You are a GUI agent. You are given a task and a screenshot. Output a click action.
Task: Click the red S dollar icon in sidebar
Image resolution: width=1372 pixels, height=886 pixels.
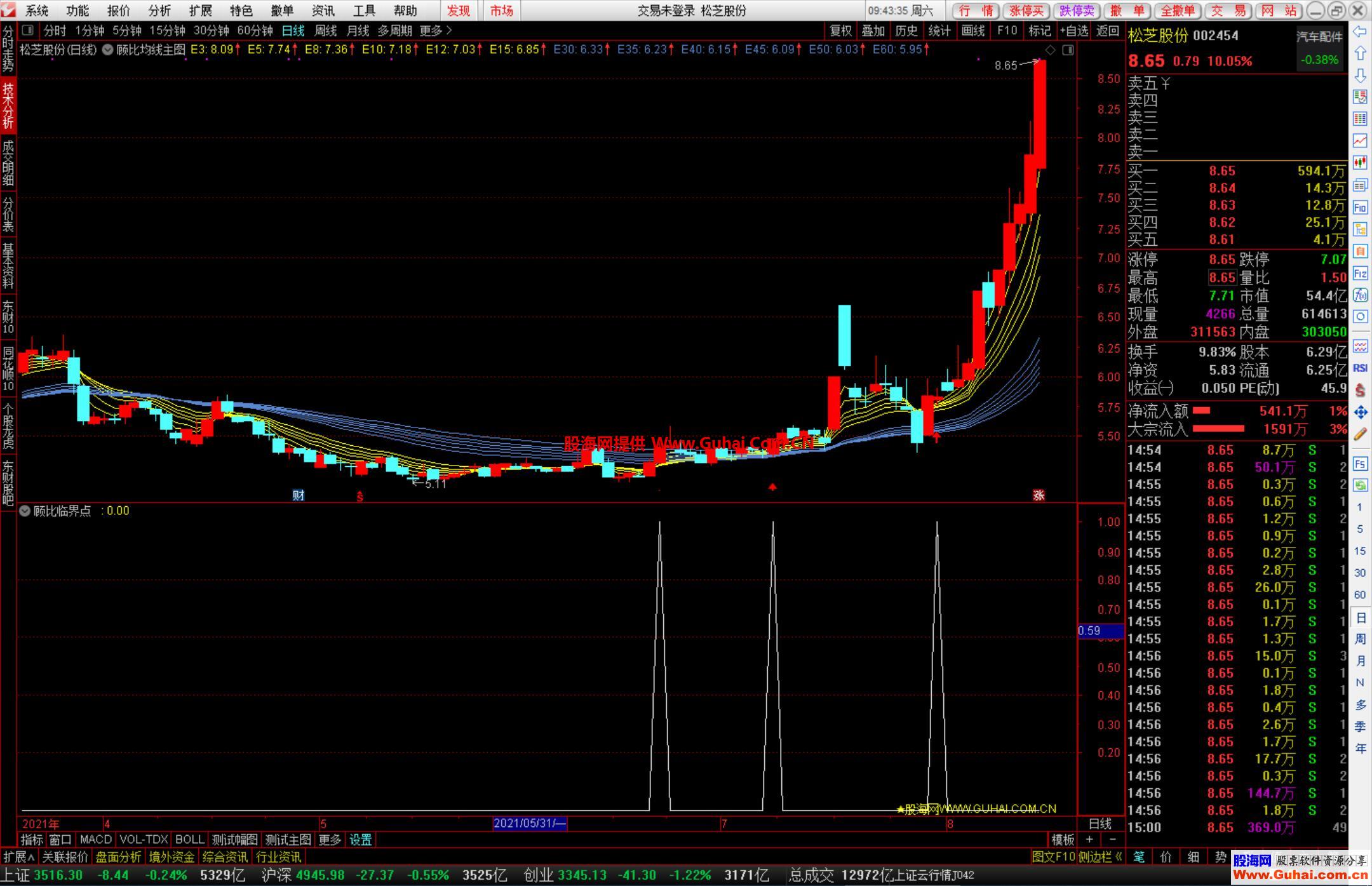pos(1360,390)
